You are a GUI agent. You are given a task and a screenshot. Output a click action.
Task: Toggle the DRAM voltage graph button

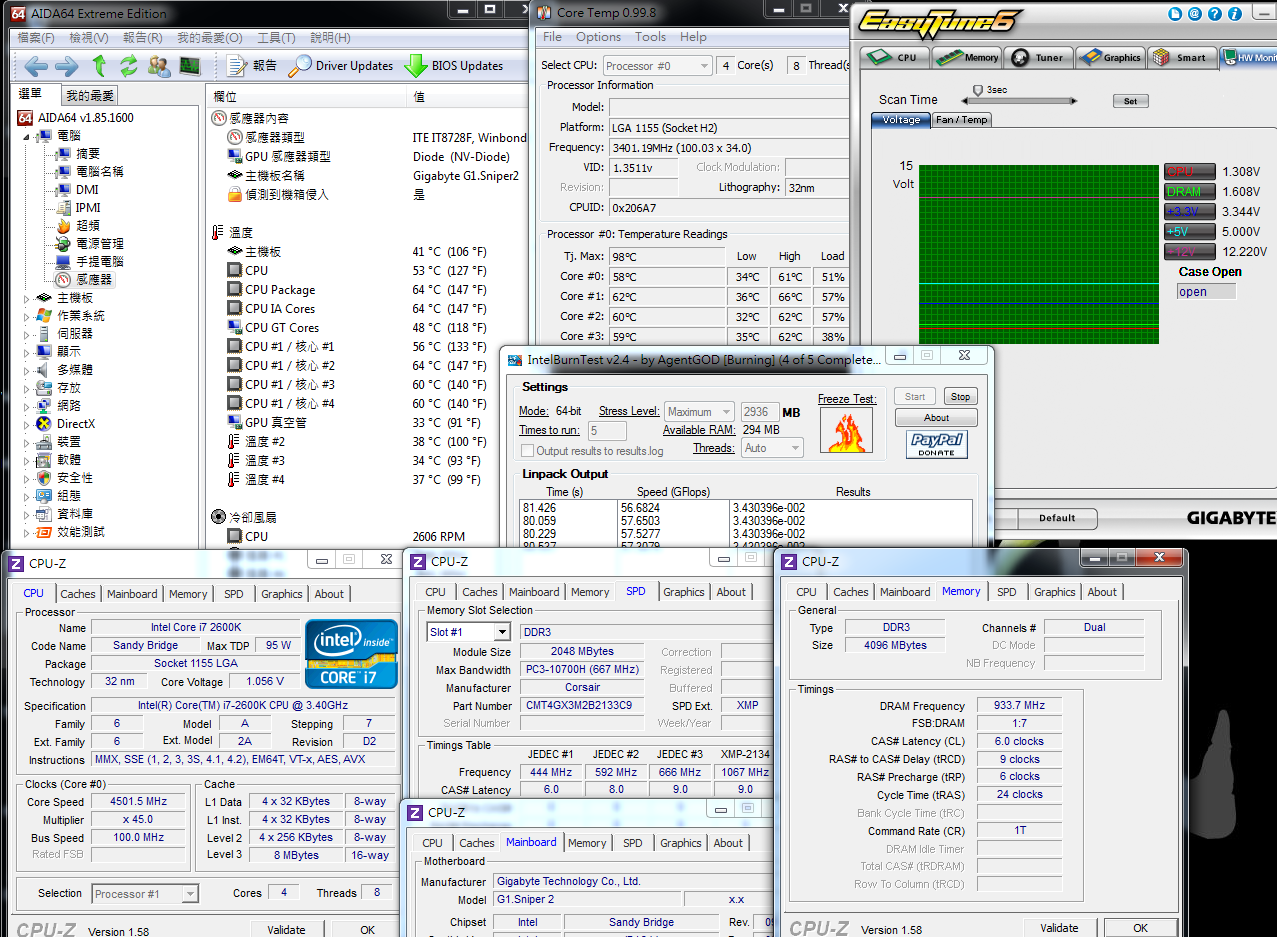(1190, 192)
